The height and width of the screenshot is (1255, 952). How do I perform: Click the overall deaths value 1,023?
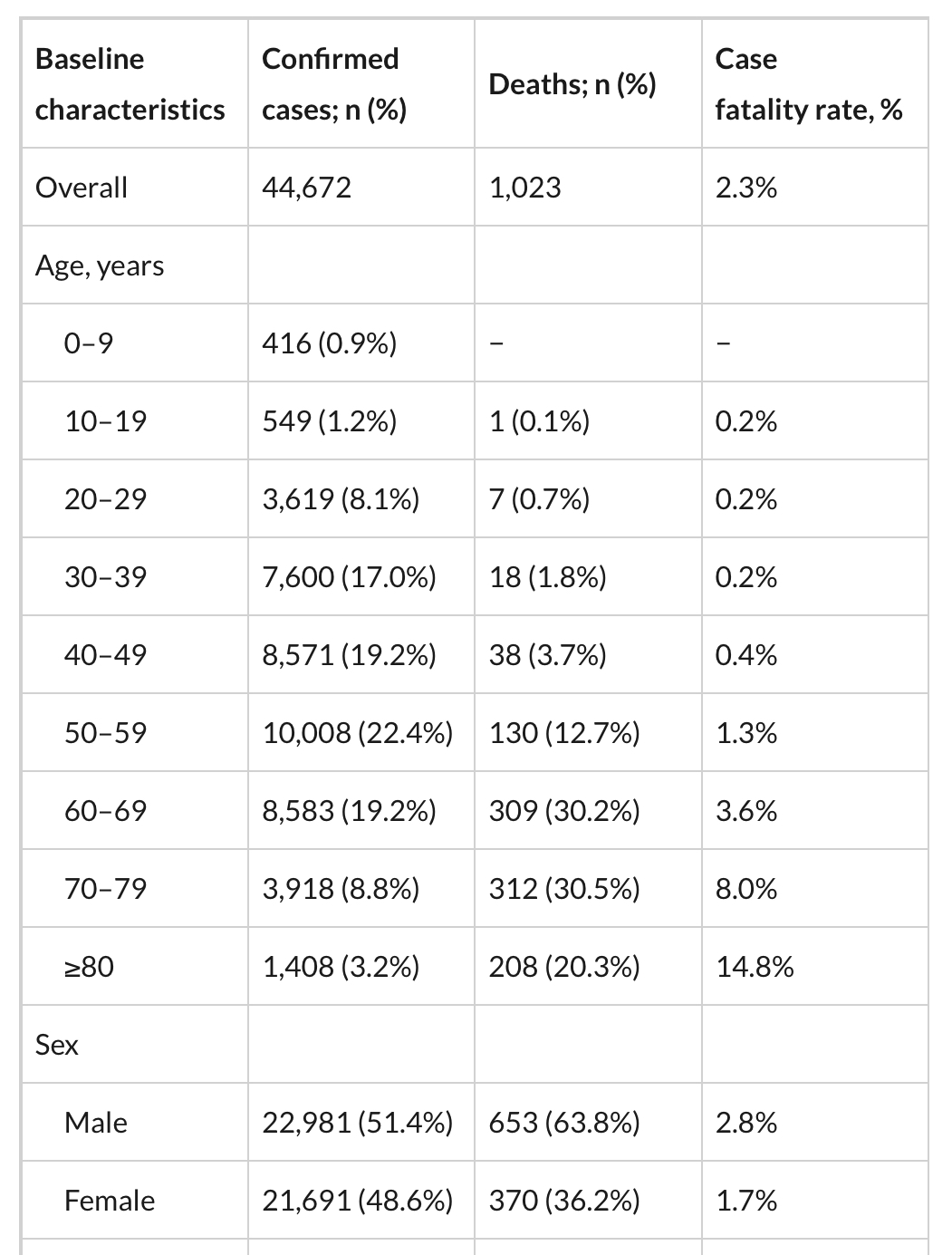click(x=525, y=188)
